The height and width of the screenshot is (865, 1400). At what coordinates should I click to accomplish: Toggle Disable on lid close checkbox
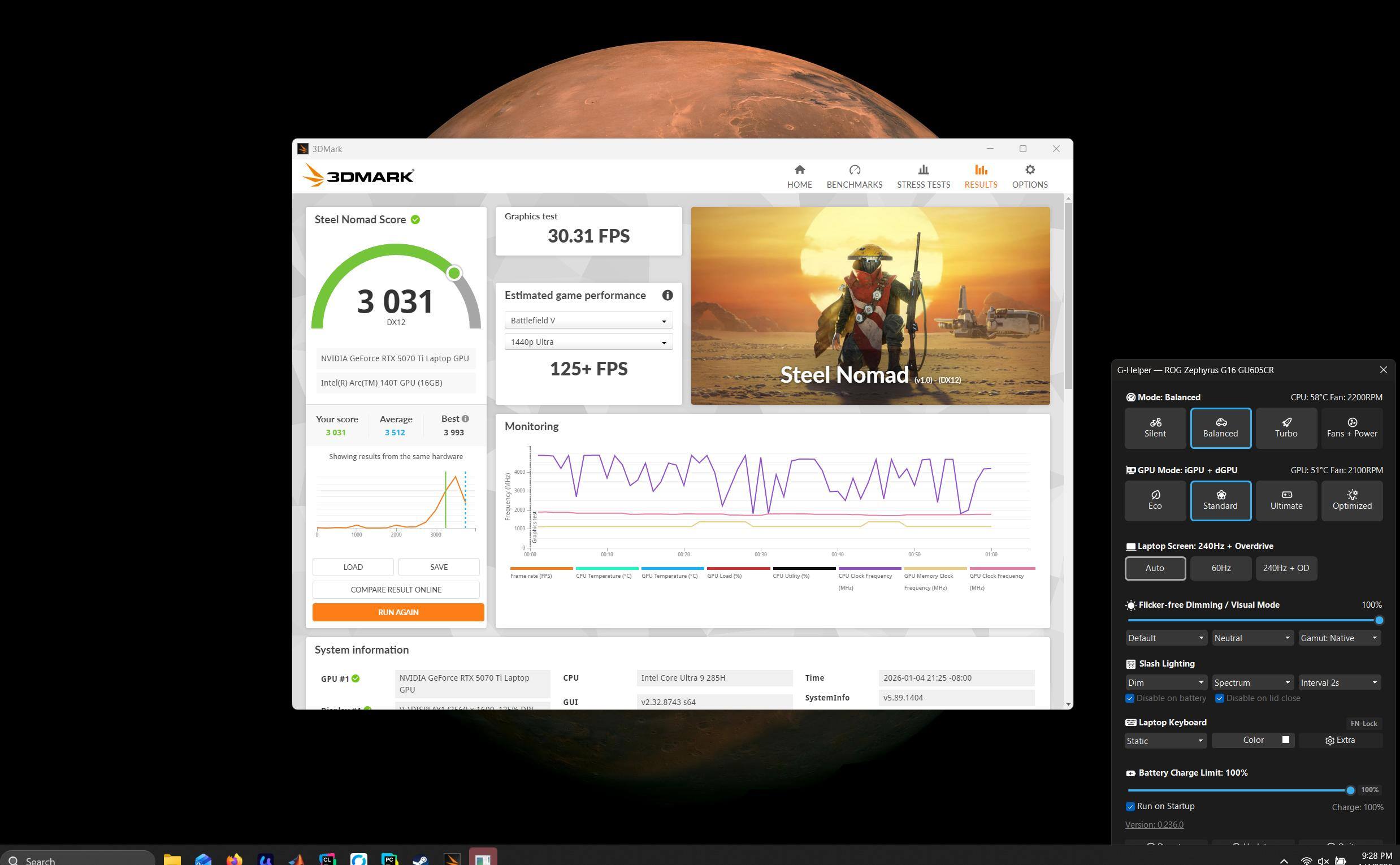point(1219,699)
